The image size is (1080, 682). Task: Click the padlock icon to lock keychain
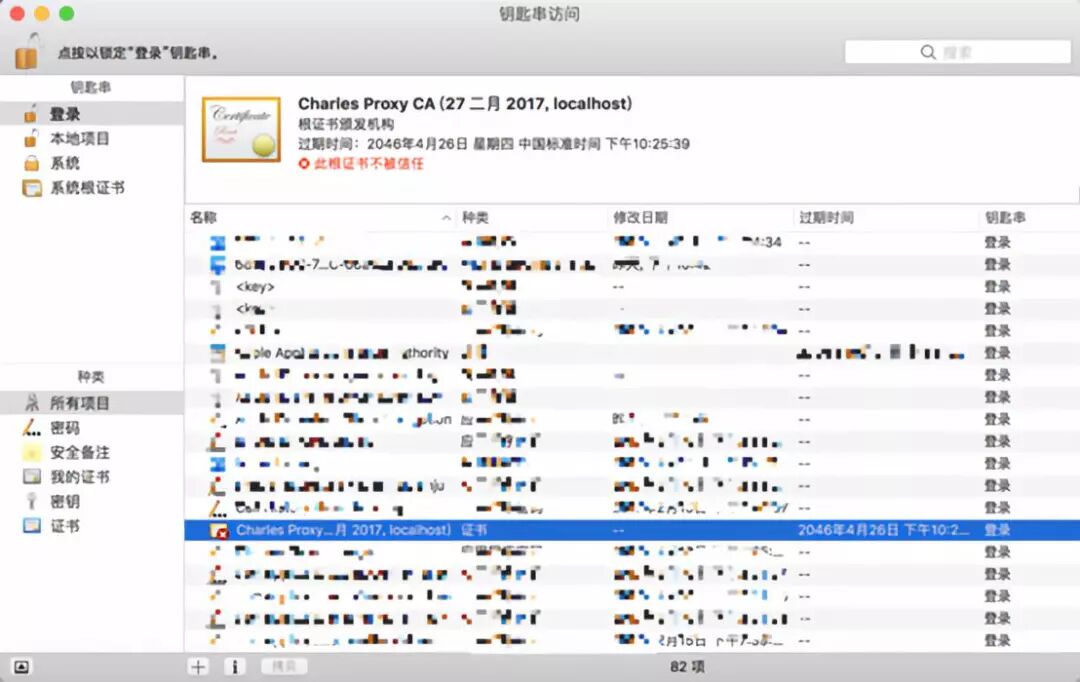coord(27,51)
